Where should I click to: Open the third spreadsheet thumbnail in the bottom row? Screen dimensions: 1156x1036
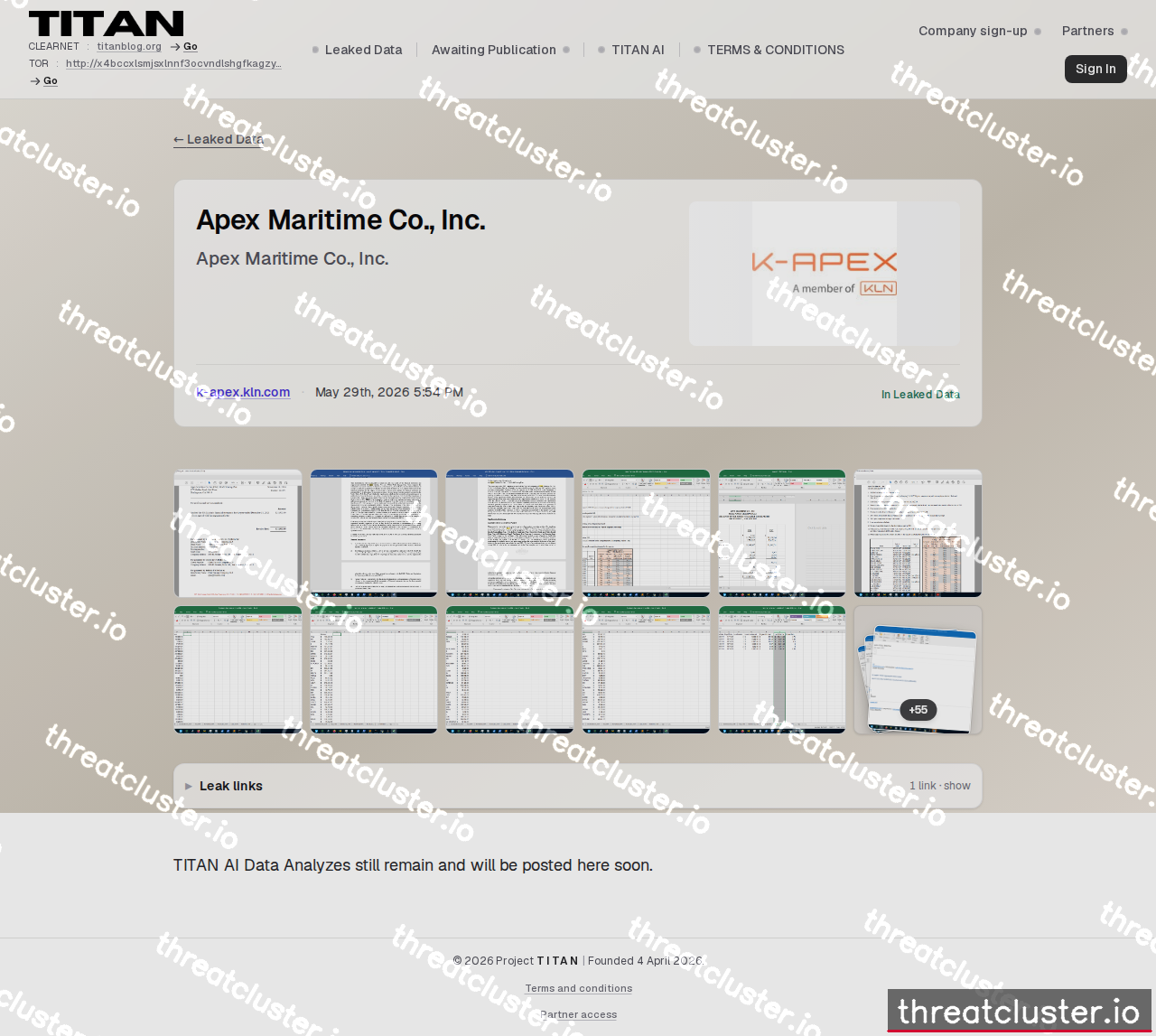point(510,669)
